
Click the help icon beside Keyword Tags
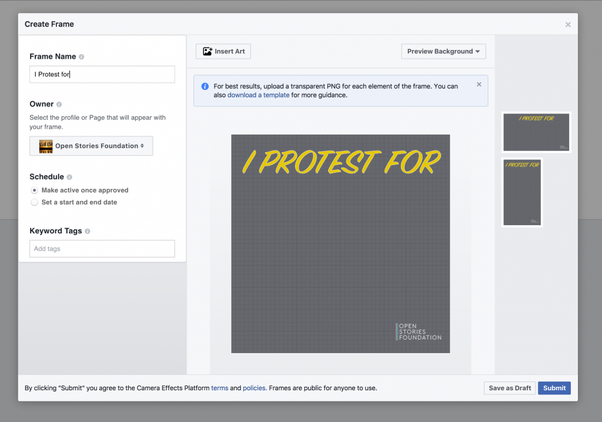(x=88, y=231)
